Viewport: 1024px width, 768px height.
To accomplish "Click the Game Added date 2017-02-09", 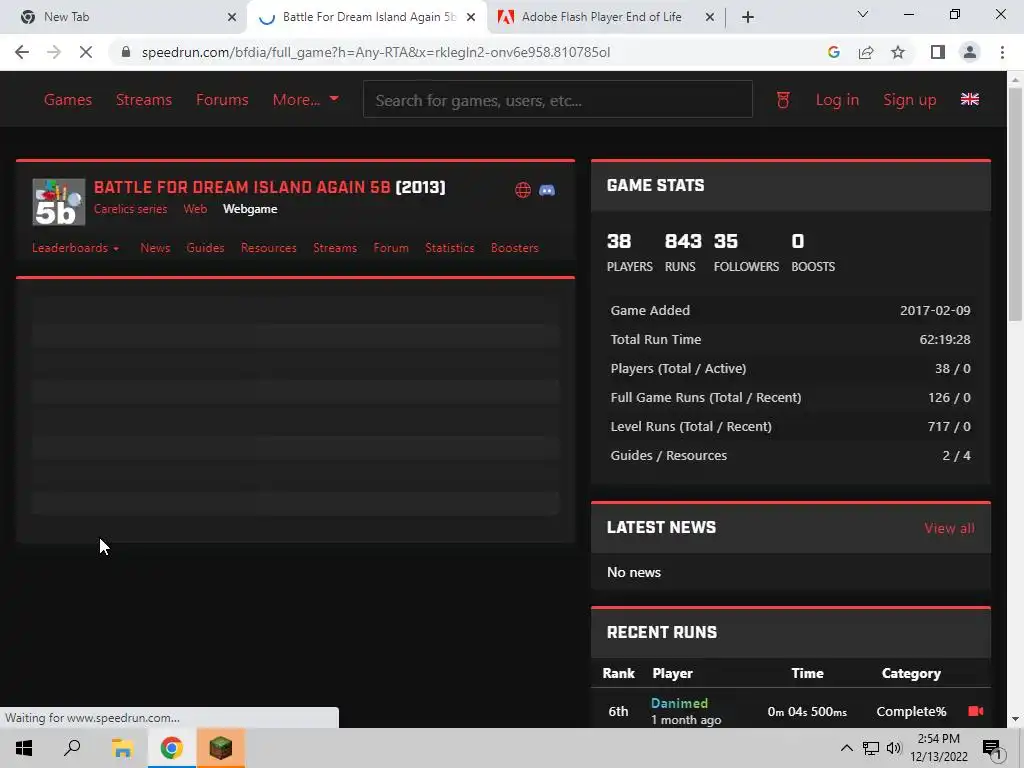I will [x=935, y=310].
